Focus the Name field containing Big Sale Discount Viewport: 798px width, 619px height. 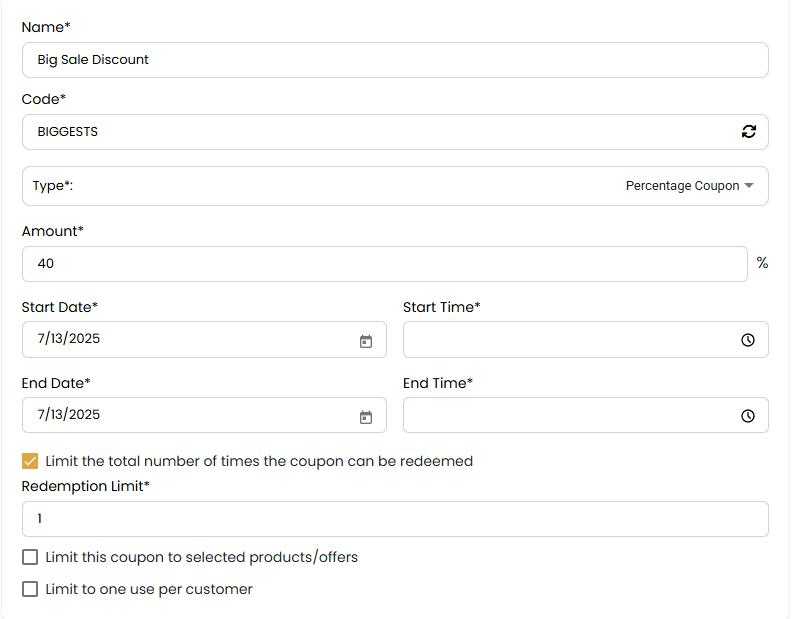394,60
